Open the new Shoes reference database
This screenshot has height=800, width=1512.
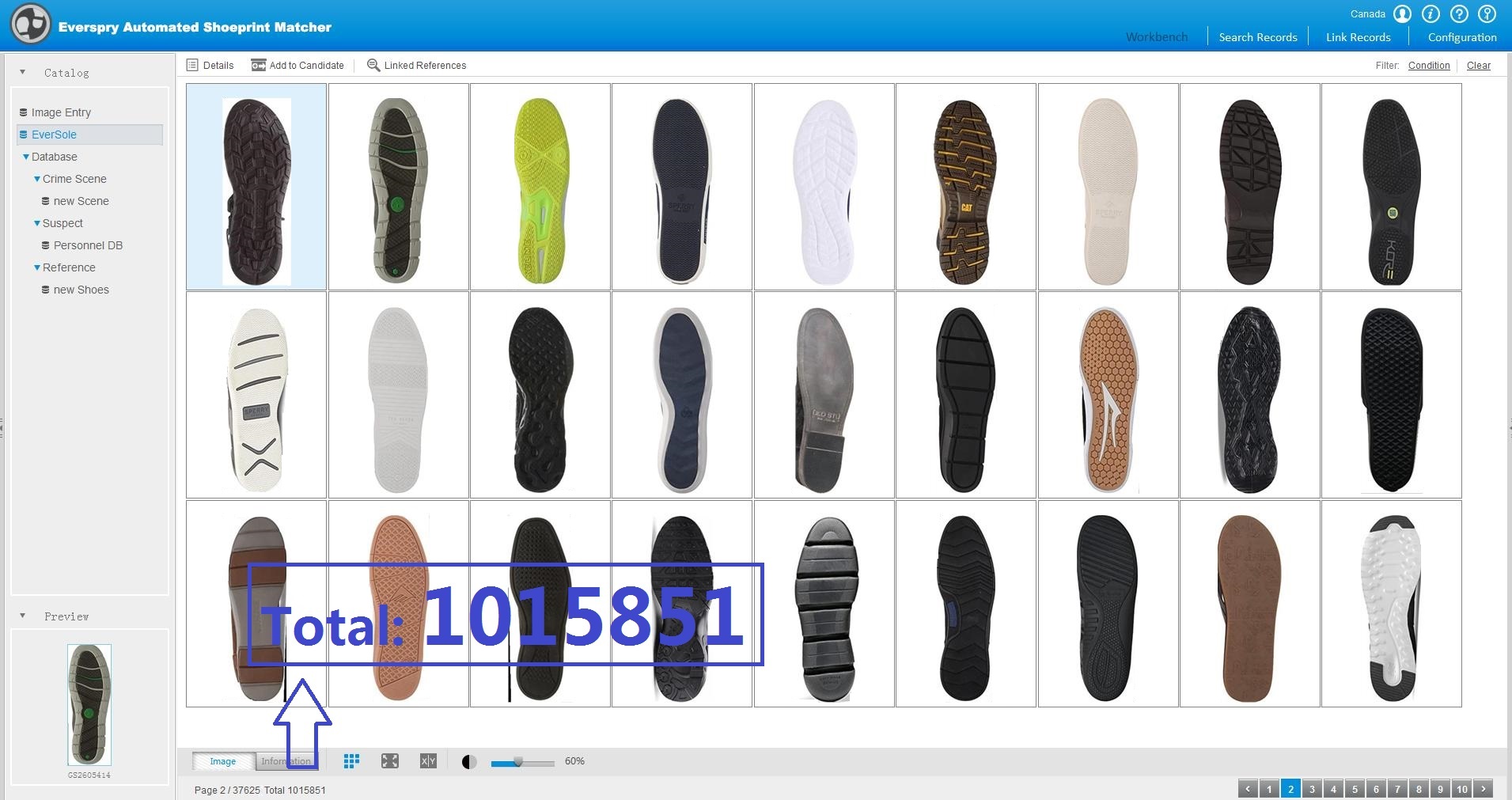click(81, 290)
